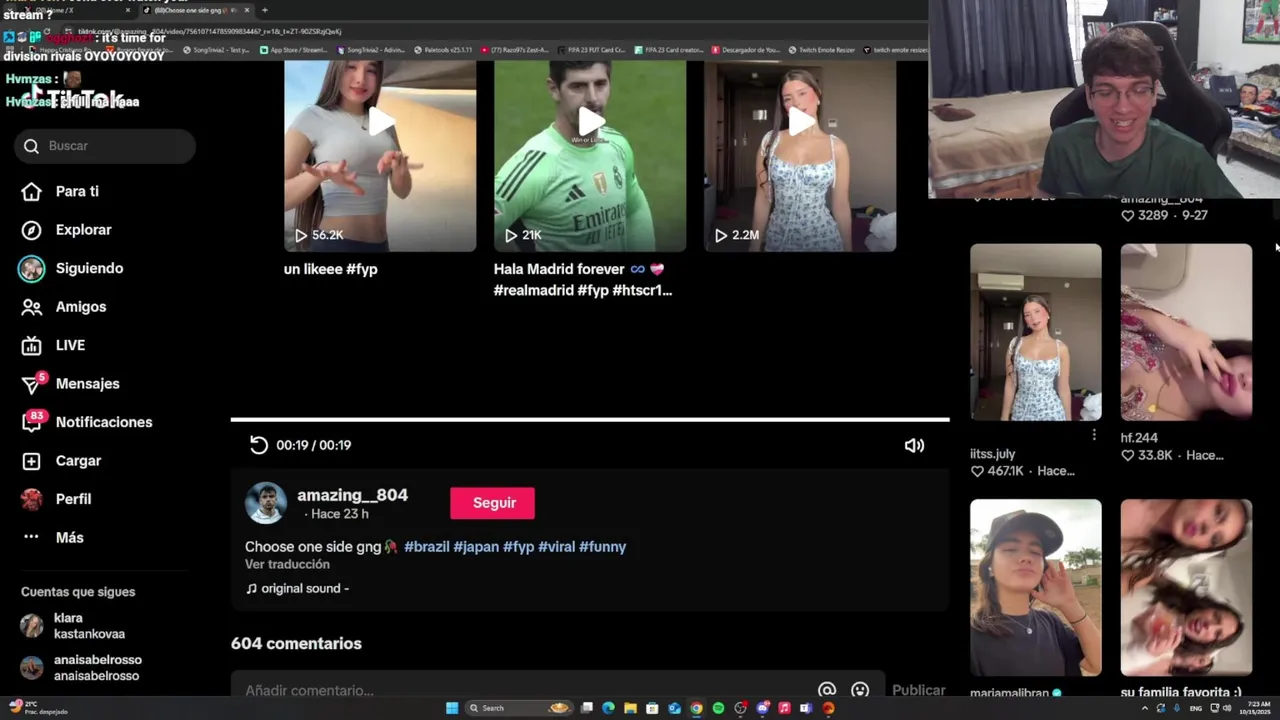Open the FIFA 23 FUT Card Cr... bookmark
Viewport: 1280px width, 720px height.
point(592,49)
